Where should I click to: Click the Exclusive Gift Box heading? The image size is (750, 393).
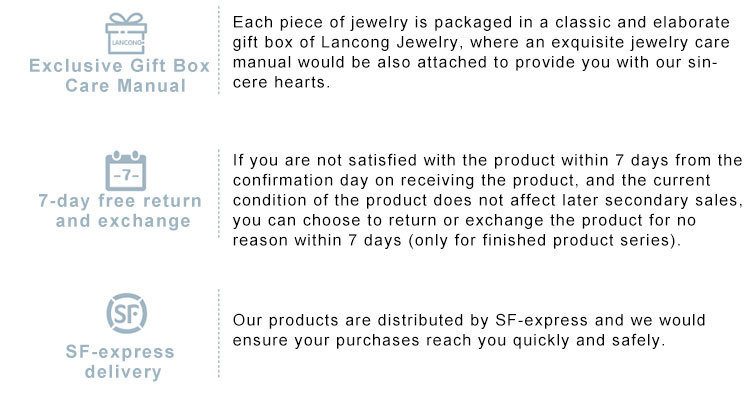[120, 66]
